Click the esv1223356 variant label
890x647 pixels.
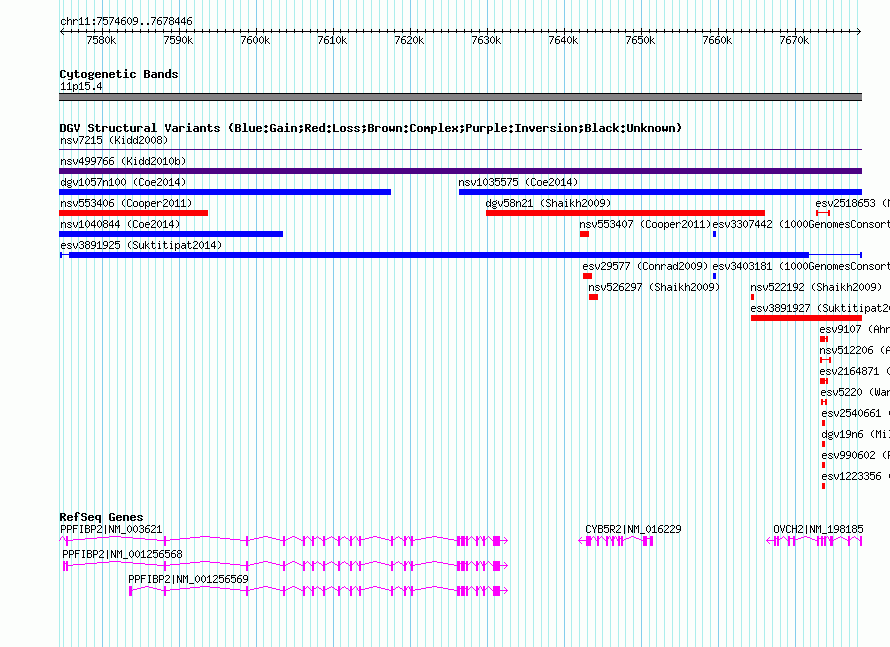coord(855,476)
